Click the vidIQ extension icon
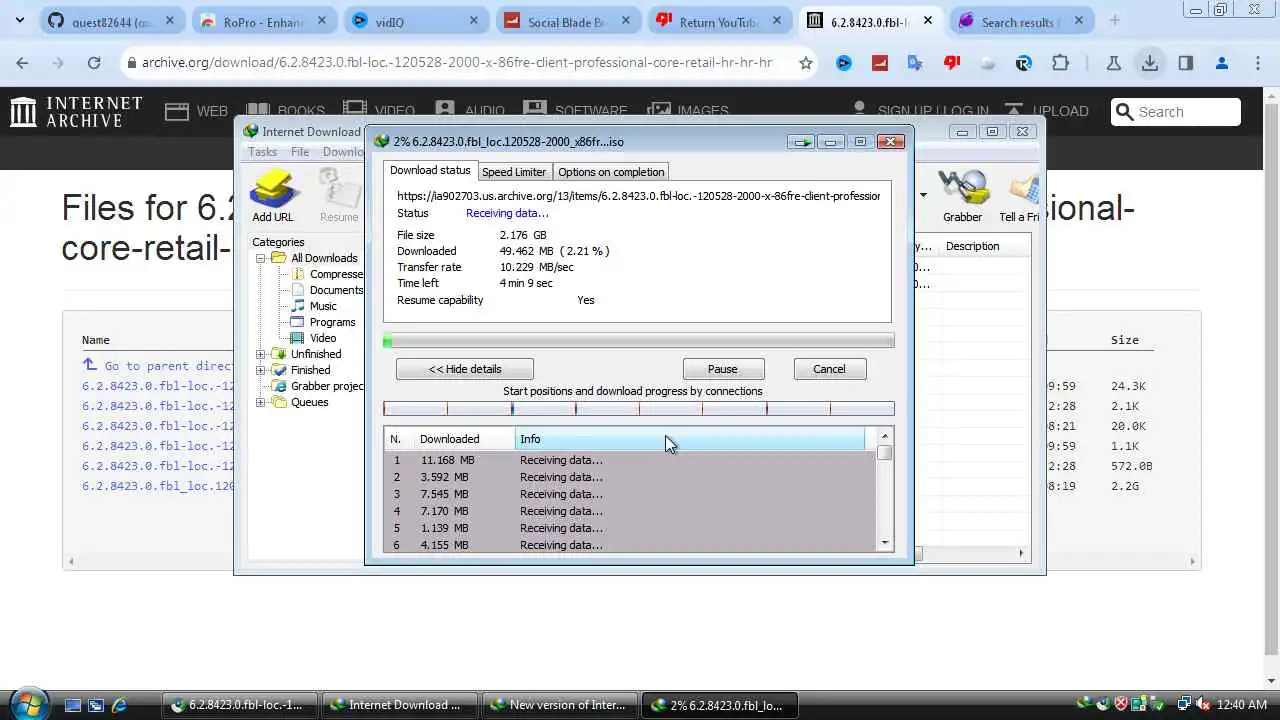 pos(844,63)
